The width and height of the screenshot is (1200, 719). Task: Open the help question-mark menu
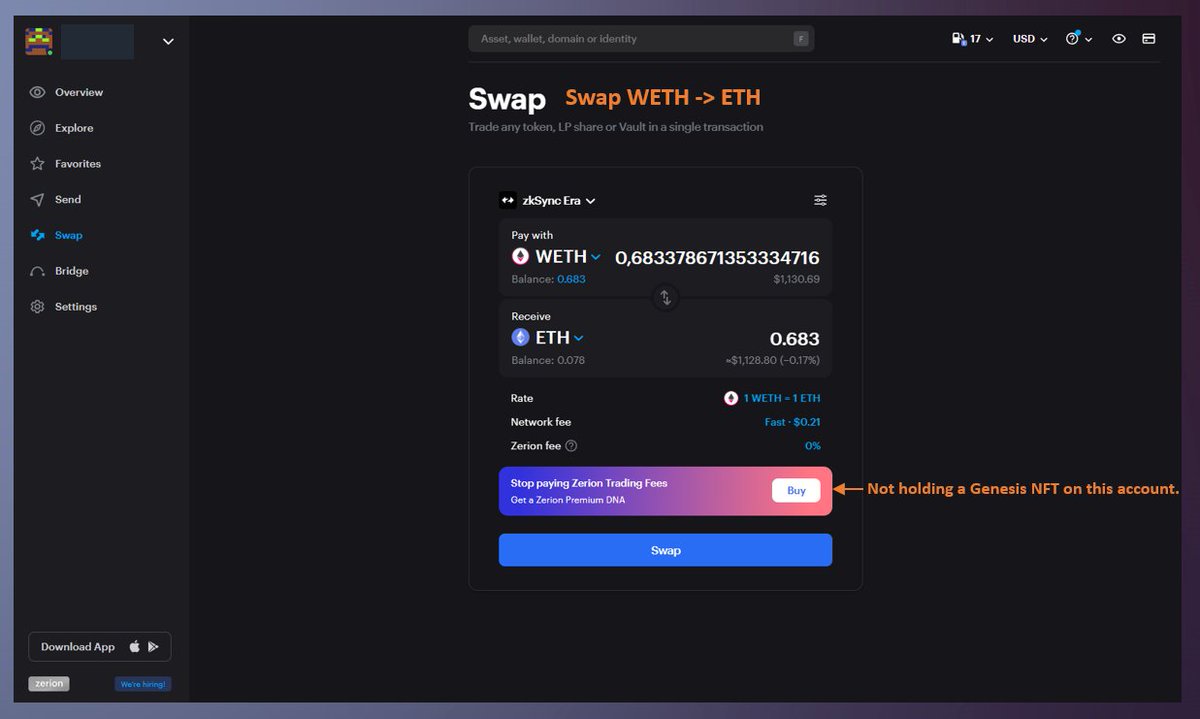tap(1079, 39)
